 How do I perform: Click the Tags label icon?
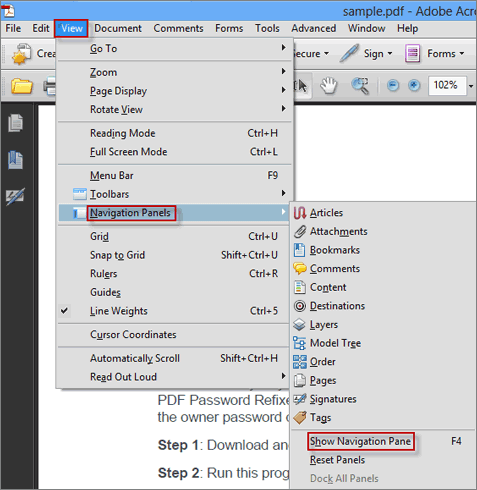[x=300, y=418]
